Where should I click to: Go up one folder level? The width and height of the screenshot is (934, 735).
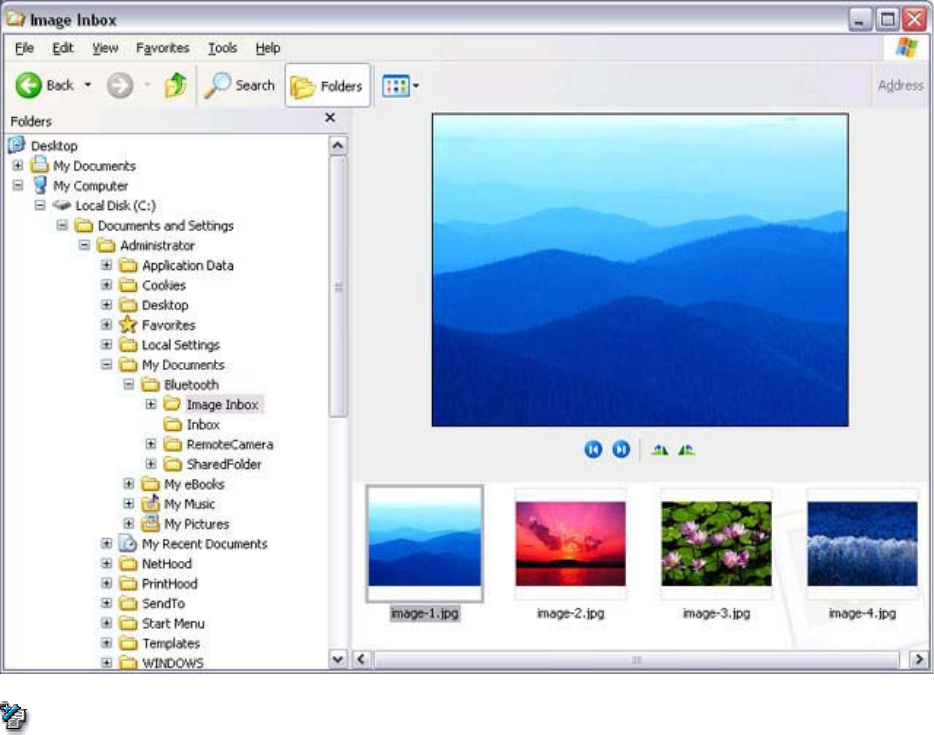click(175, 85)
